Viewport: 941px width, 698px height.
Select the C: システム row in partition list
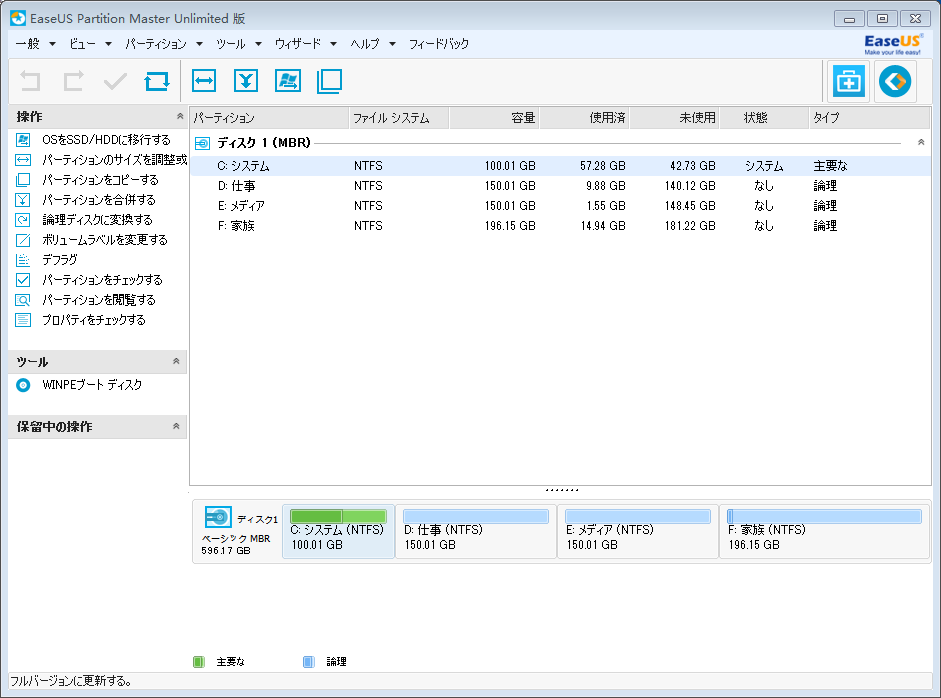point(561,166)
